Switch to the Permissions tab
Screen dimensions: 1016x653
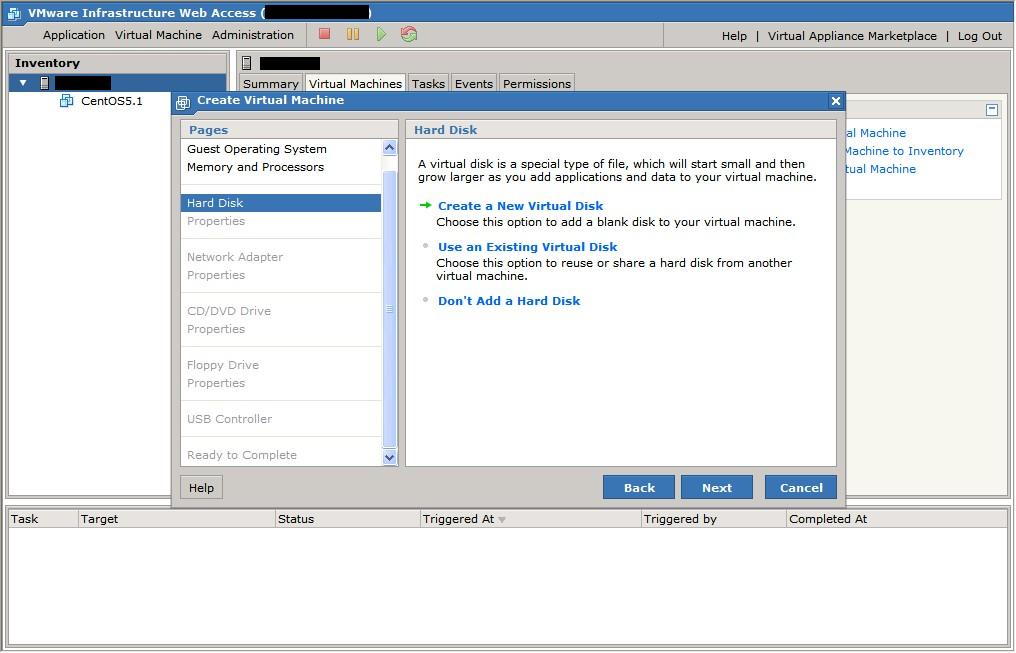(537, 84)
